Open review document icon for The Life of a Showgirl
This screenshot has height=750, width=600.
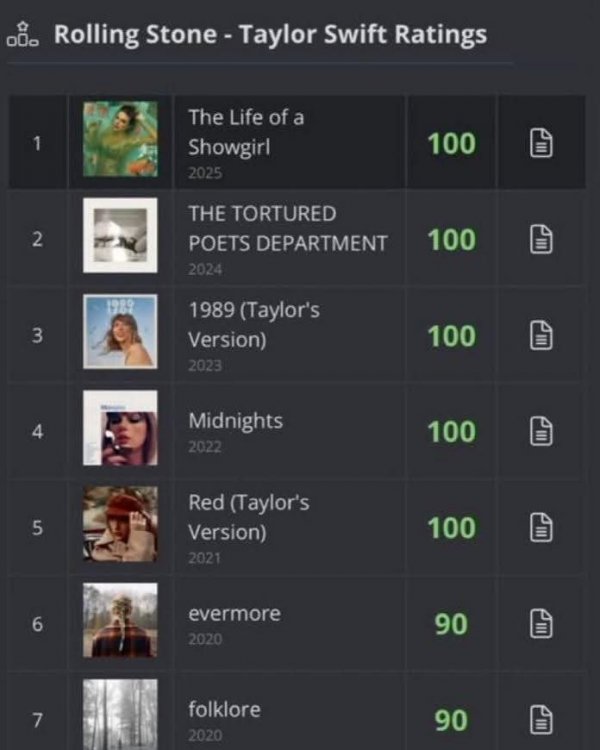point(540,144)
